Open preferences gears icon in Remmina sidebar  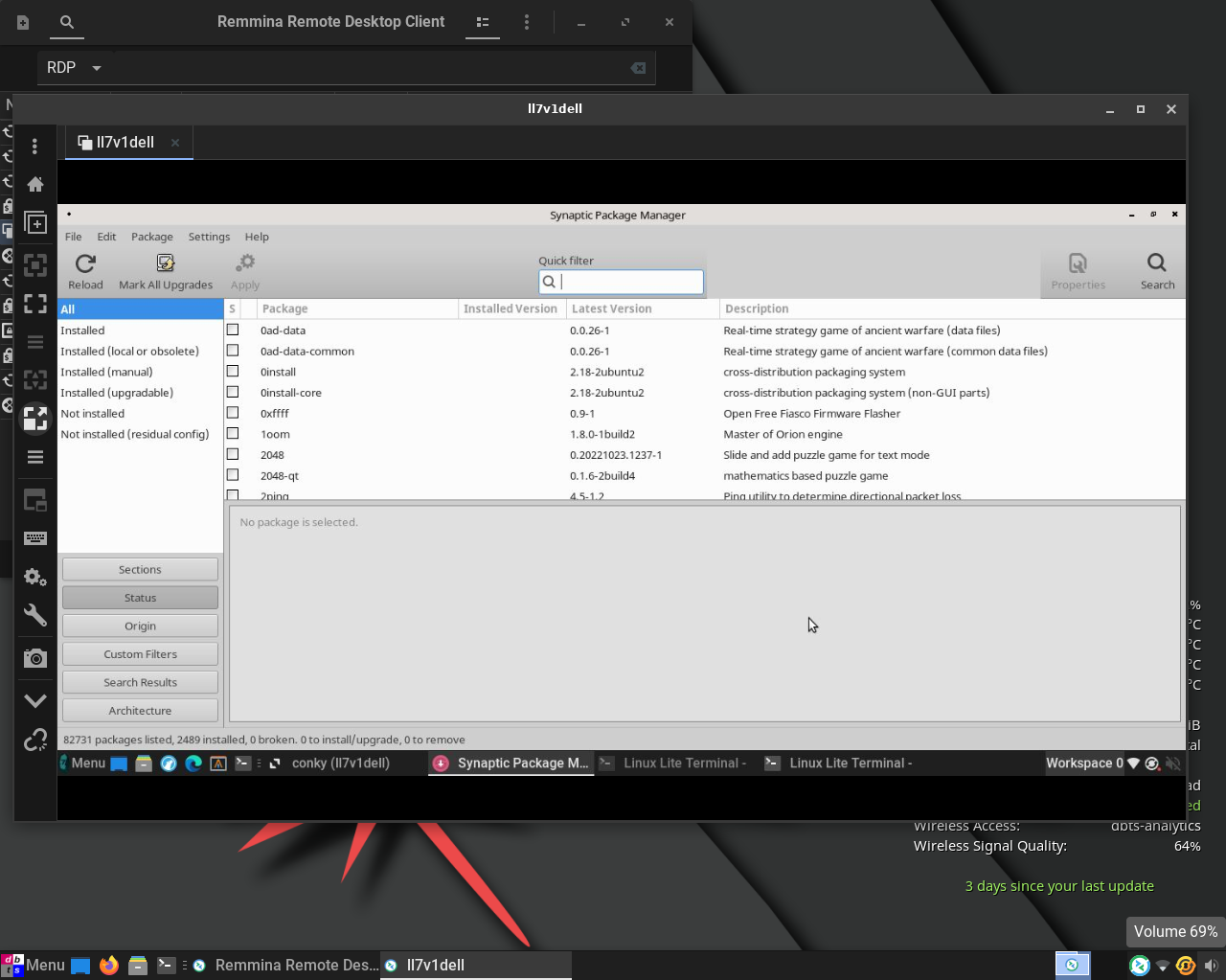[35, 577]
